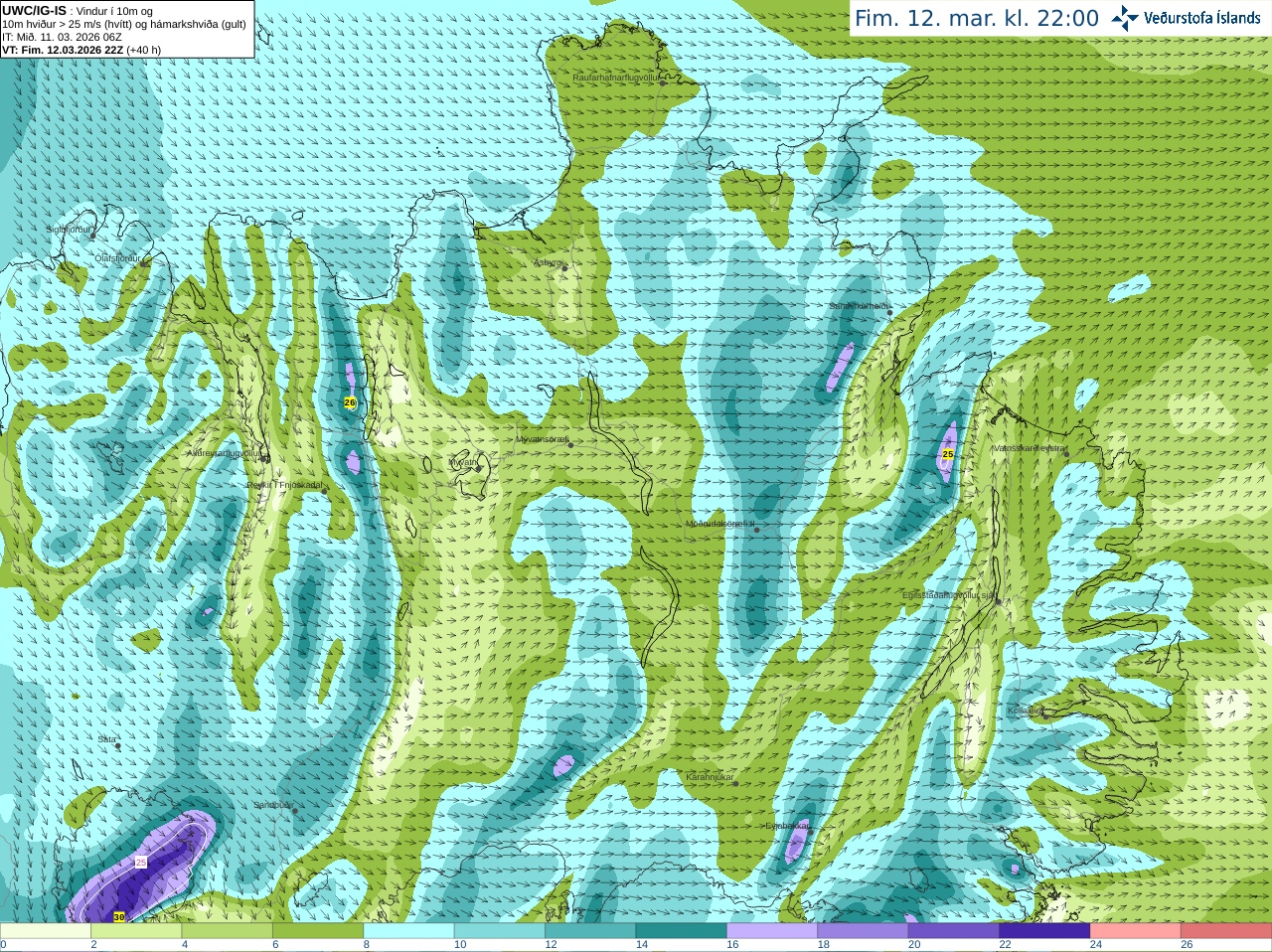The height and width of the screenshot is (952, 1272).
Task: Select the Ólafsfjörður station marker
Action: (143, 263)
